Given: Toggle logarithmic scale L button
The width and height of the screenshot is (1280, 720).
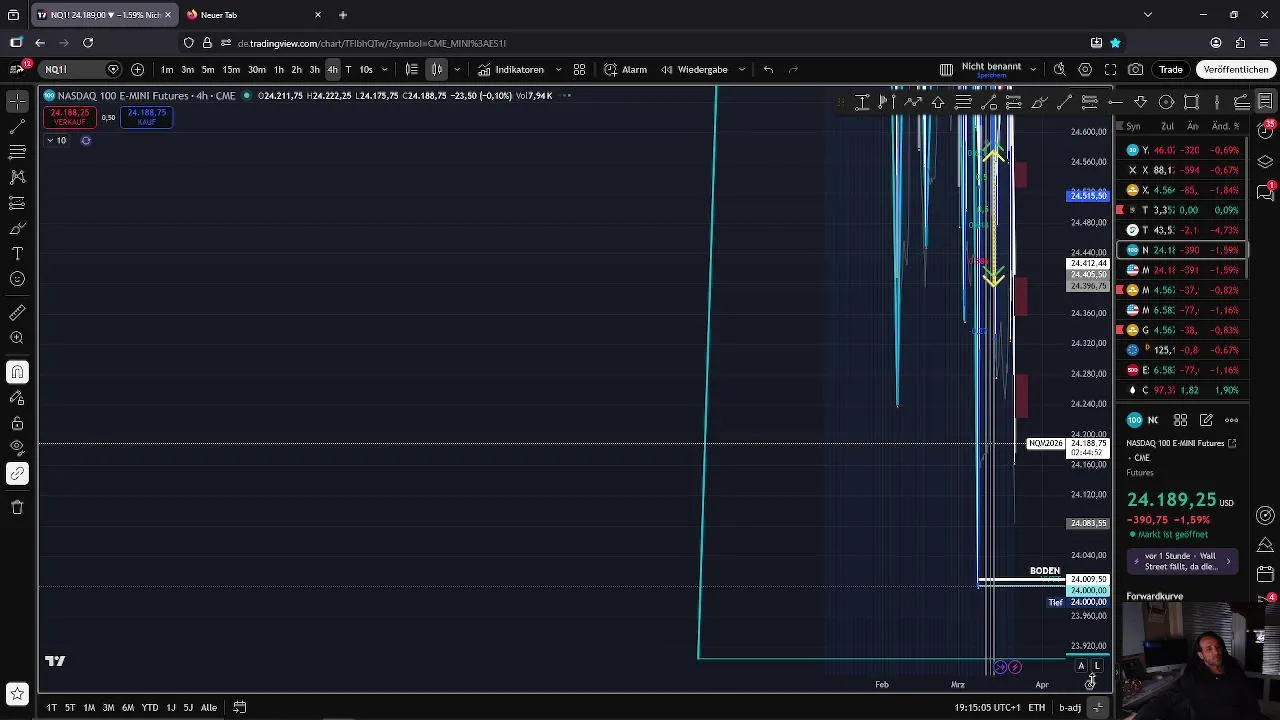Looking at the screenshot, I should [x=1097, y=666].
